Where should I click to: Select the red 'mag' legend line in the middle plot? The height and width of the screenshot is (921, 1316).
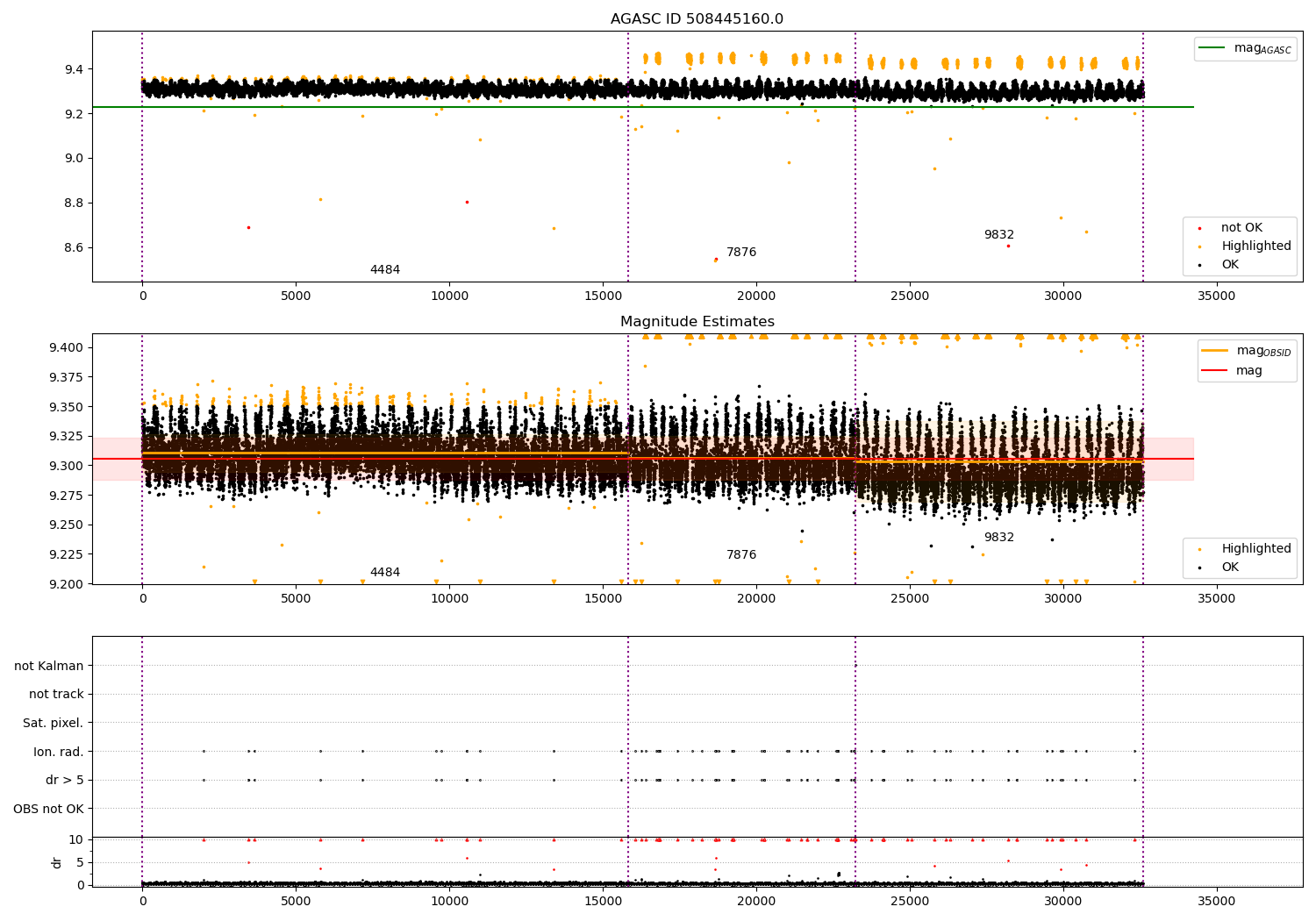point(1215,371)
